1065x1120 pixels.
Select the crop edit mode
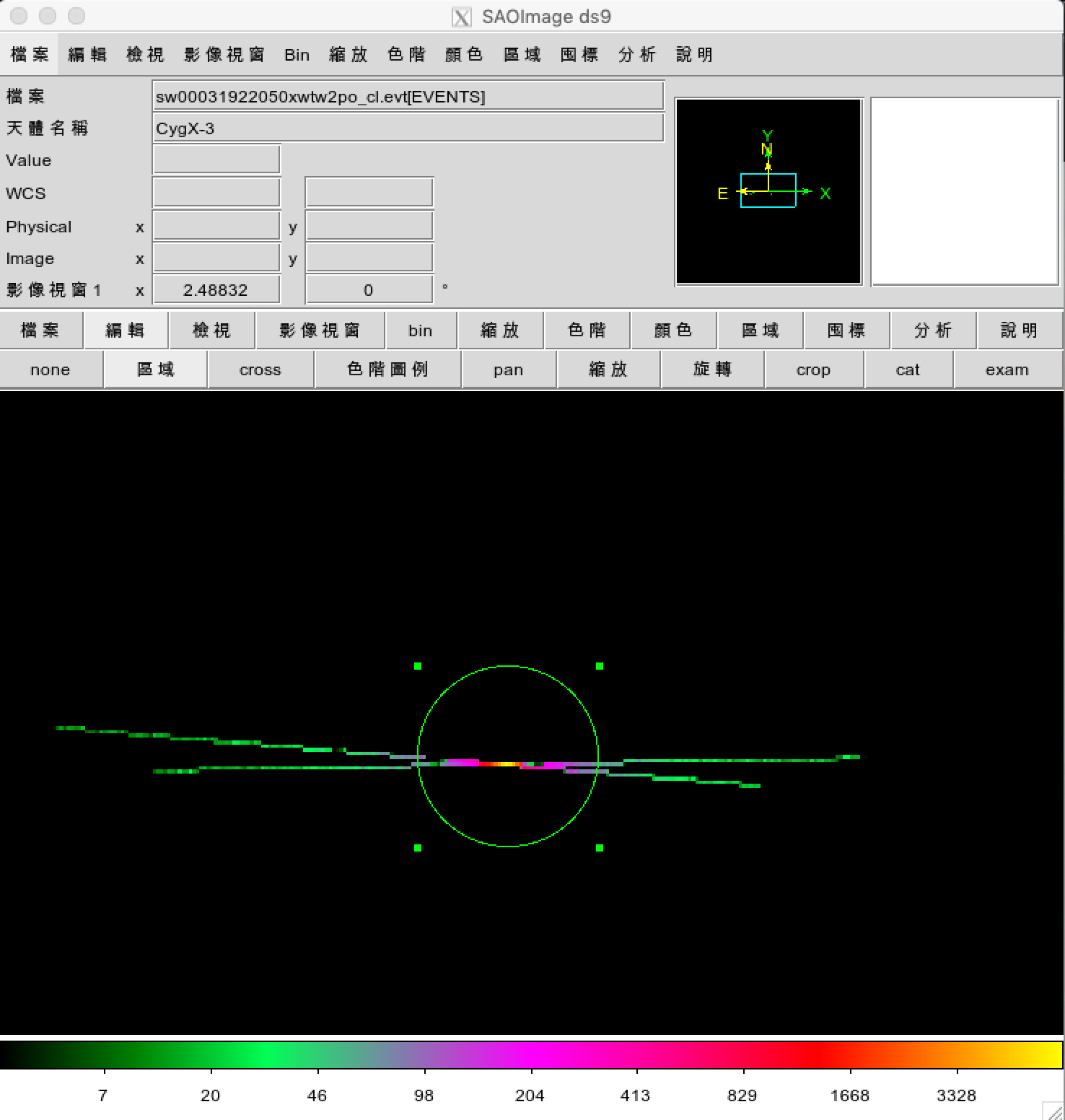(x=814, y=370)
